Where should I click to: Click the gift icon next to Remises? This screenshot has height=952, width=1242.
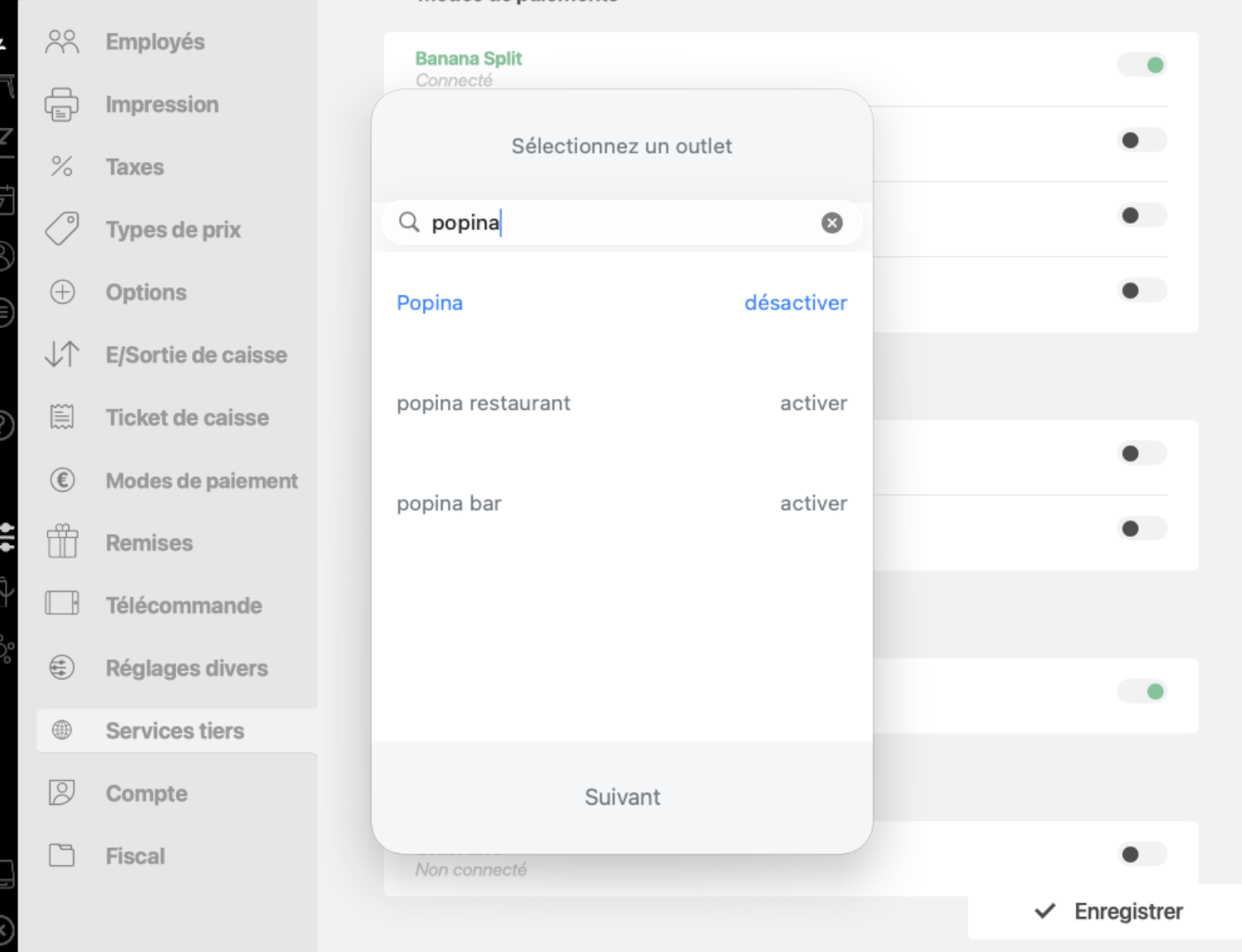point(62,542)
